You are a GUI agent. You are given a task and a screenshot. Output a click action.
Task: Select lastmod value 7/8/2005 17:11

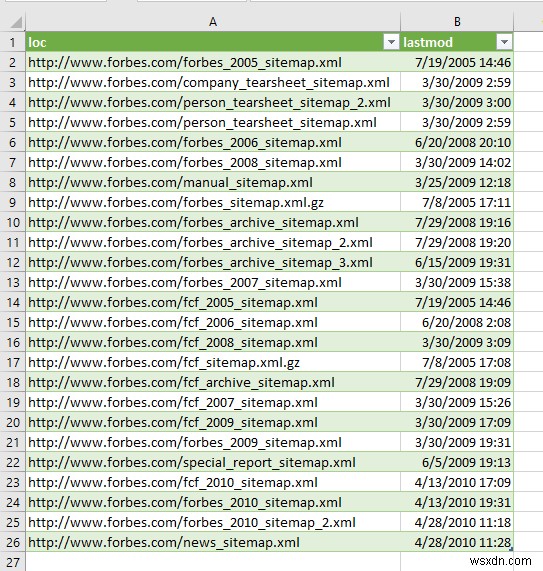(457, 202)
